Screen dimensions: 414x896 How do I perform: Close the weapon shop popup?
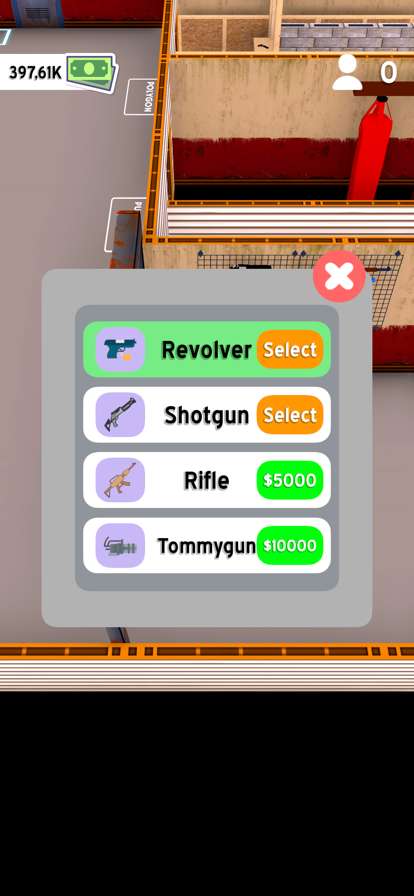339,277
